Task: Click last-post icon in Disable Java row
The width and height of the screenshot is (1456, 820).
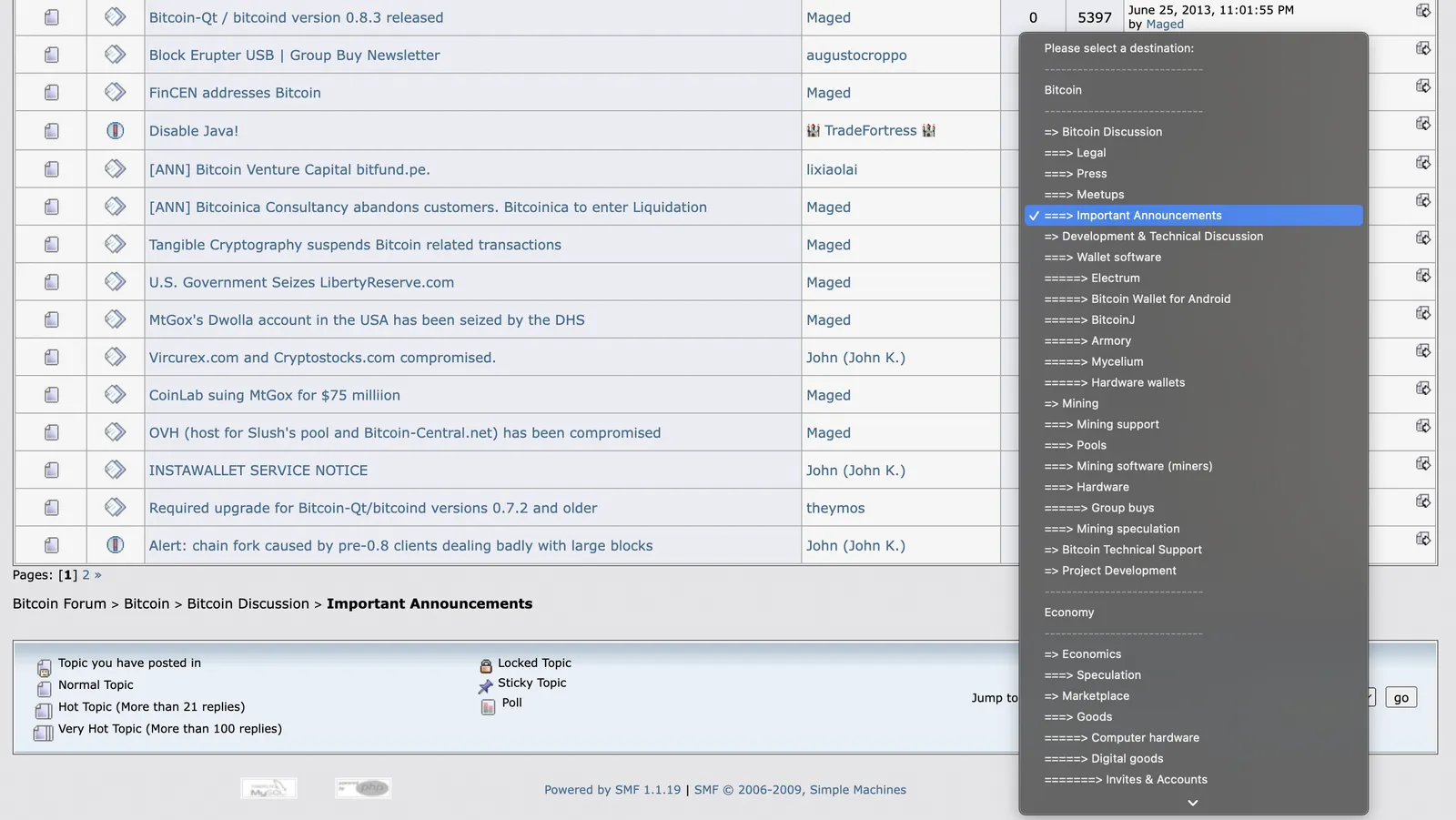Action: tap(1422, 123)
